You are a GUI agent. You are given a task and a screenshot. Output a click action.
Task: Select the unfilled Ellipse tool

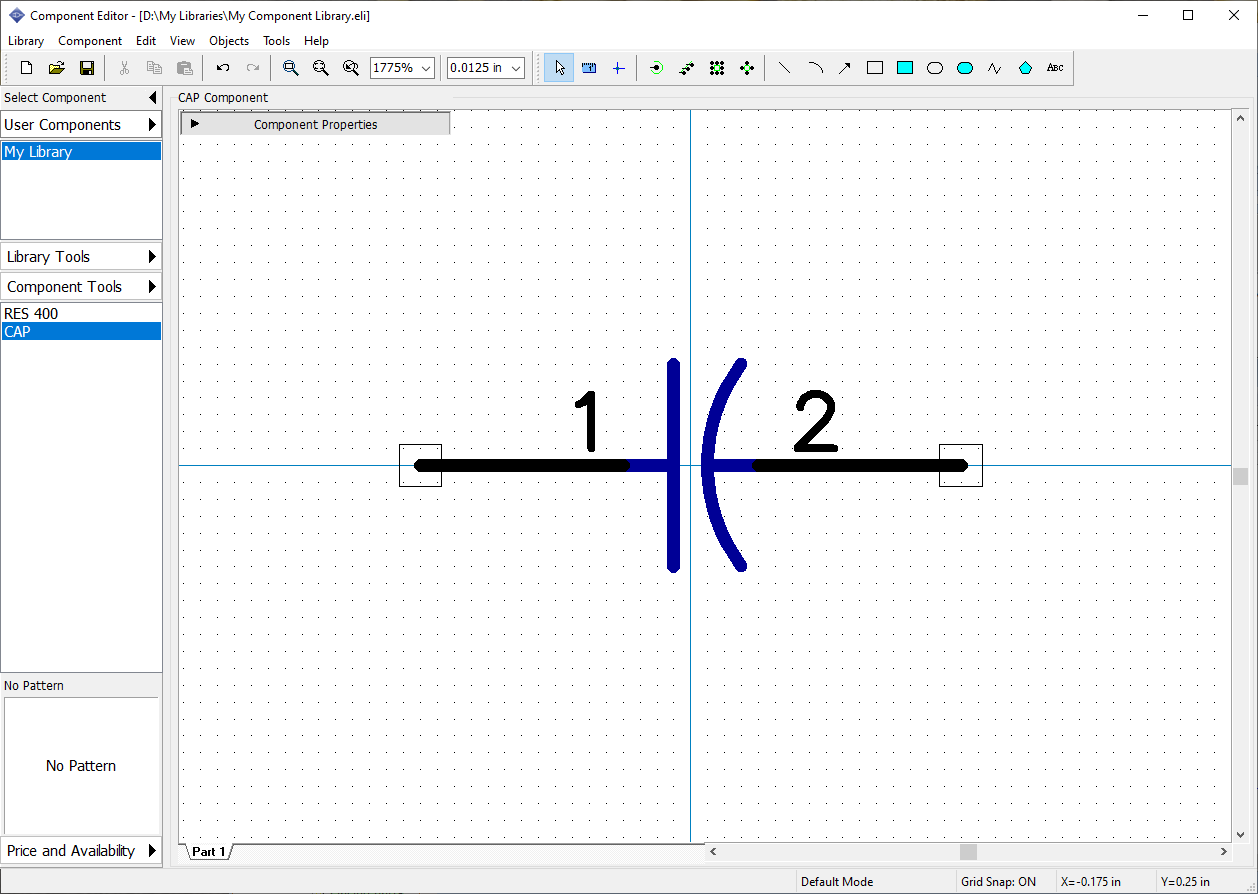point(935,68)
